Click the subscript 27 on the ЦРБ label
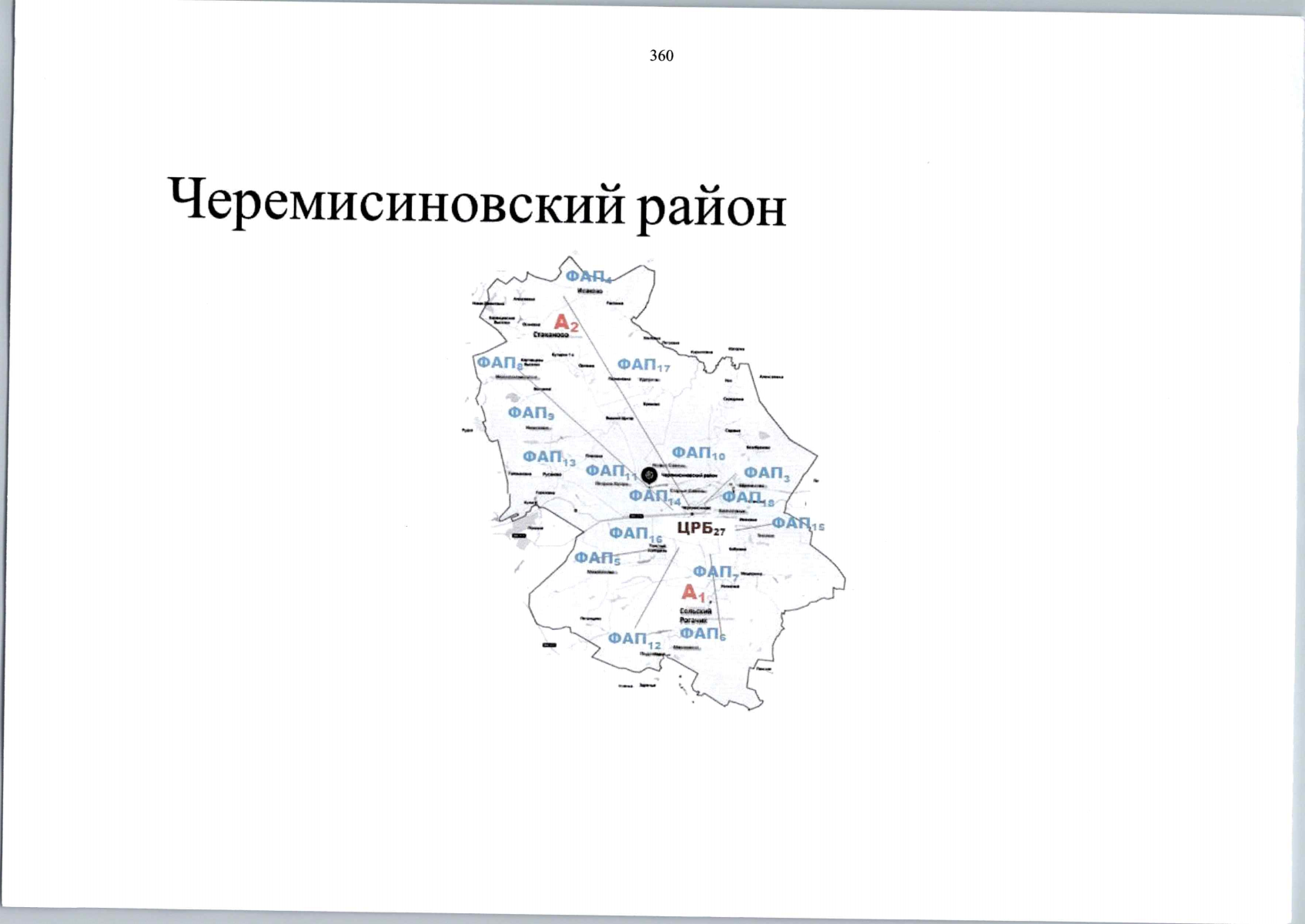The image size is (1305, 924). pos(721,532)
